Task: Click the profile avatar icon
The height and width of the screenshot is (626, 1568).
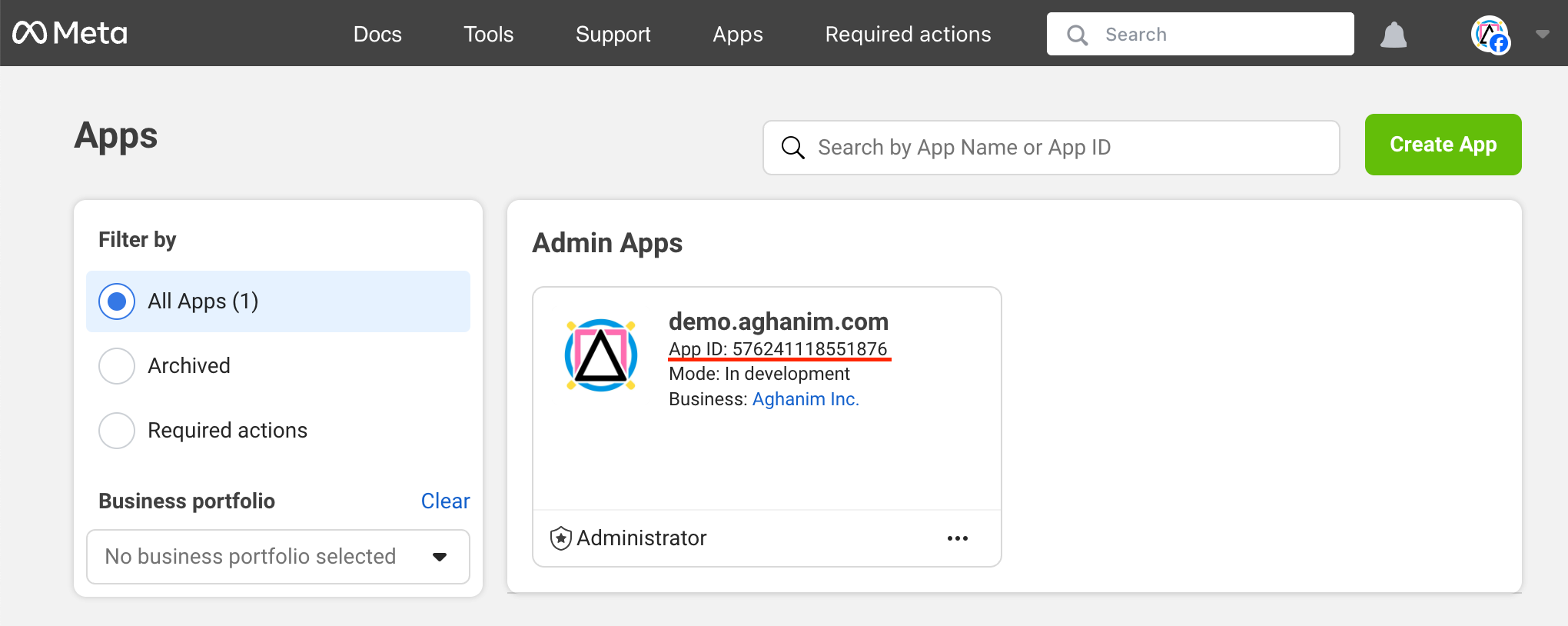Action: pos(1490,35)
